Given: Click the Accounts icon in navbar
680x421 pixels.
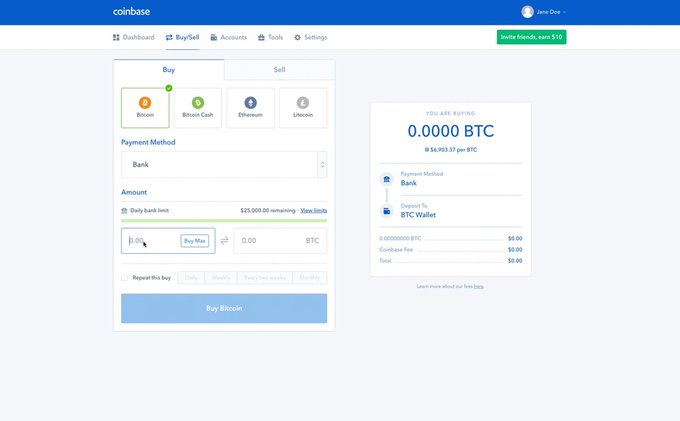Looking at the screenshot, I should point(213,37).
